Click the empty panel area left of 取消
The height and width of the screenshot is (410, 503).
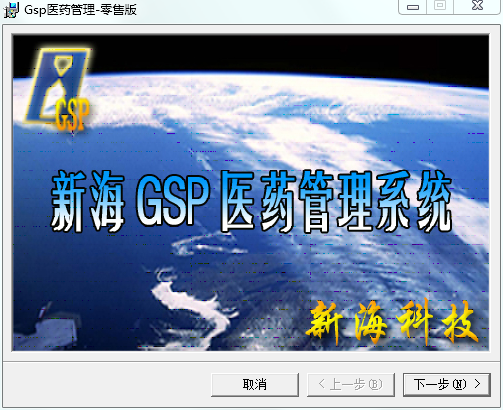pyautogui.click(x=107, y=385)
